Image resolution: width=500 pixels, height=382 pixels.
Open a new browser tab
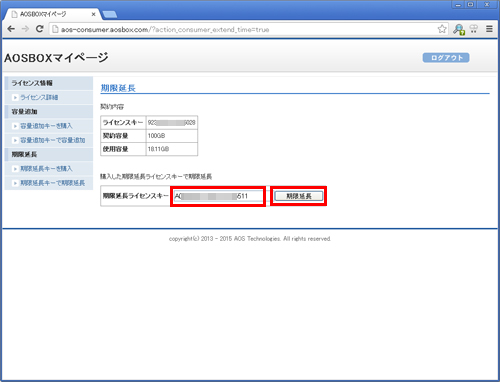[110, 14]
